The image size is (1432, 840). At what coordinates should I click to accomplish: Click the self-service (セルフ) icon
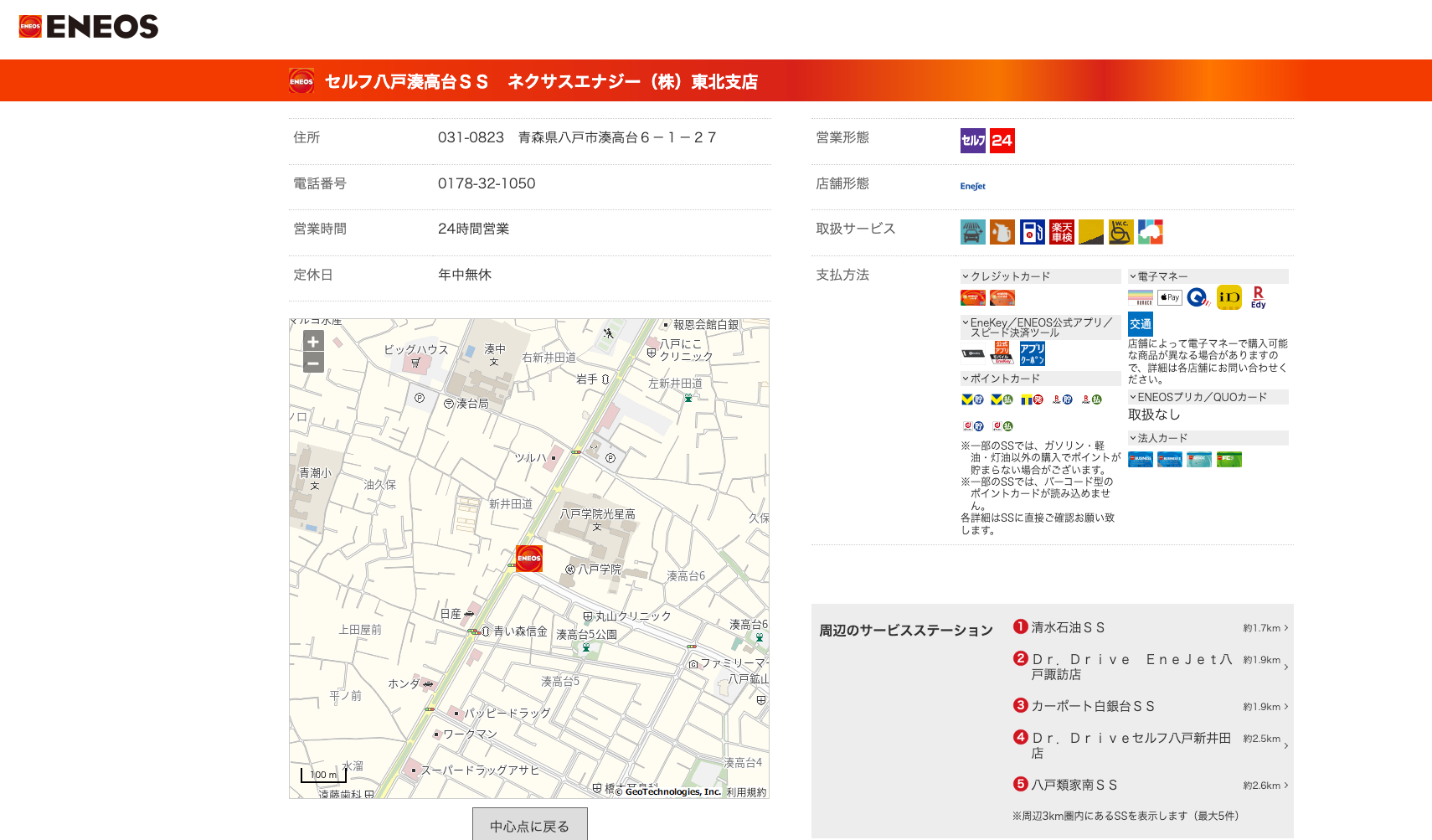(x=973, y=141)
